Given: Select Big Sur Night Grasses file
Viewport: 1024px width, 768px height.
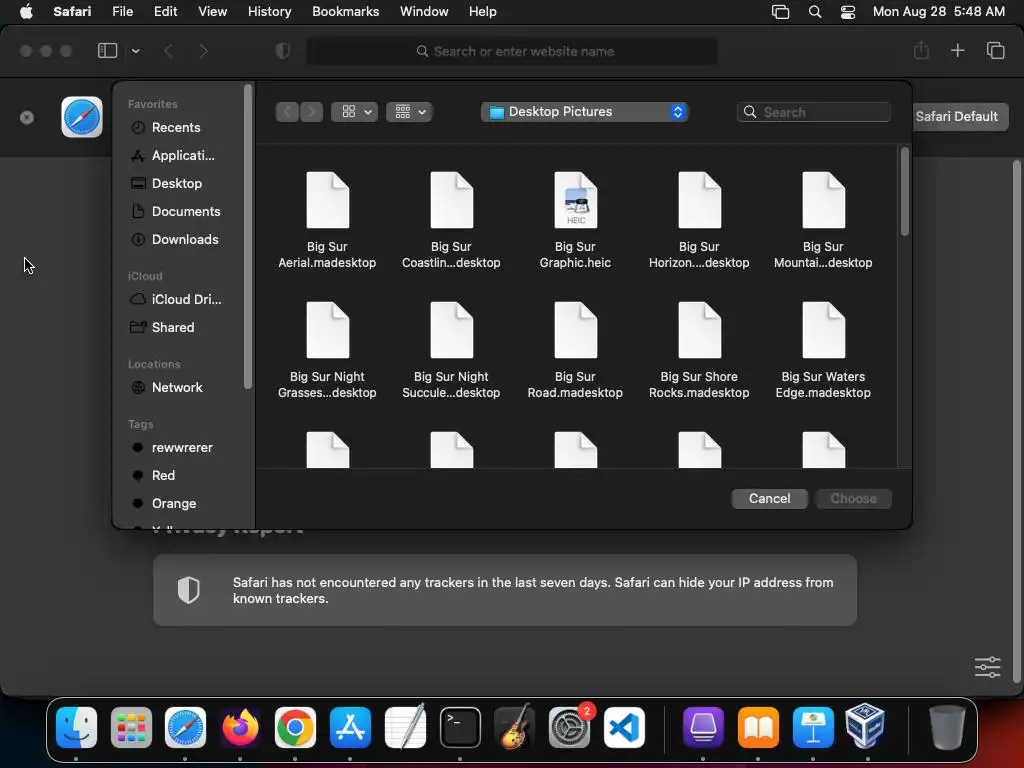Looking at the screenshot, I should (x=327, y=350).
